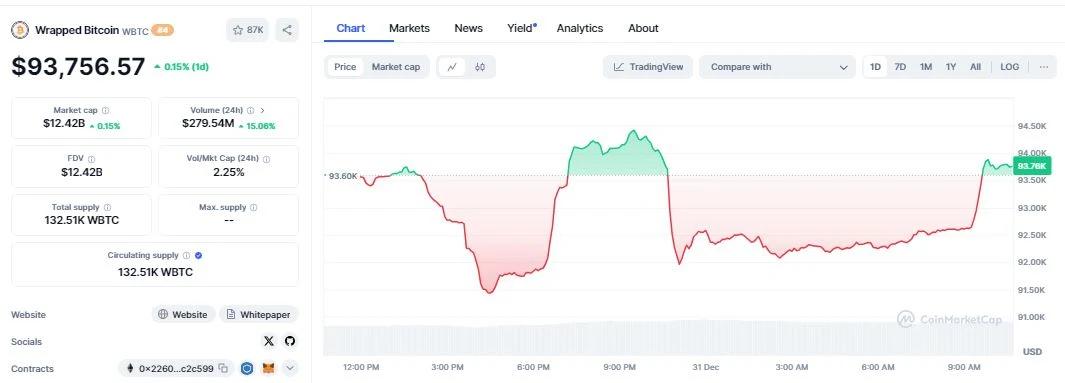Screen dimensions: 1065x383
Task: Copy the contract address with the copy icon
Action: pyautogui.click(x=223, y=369)
